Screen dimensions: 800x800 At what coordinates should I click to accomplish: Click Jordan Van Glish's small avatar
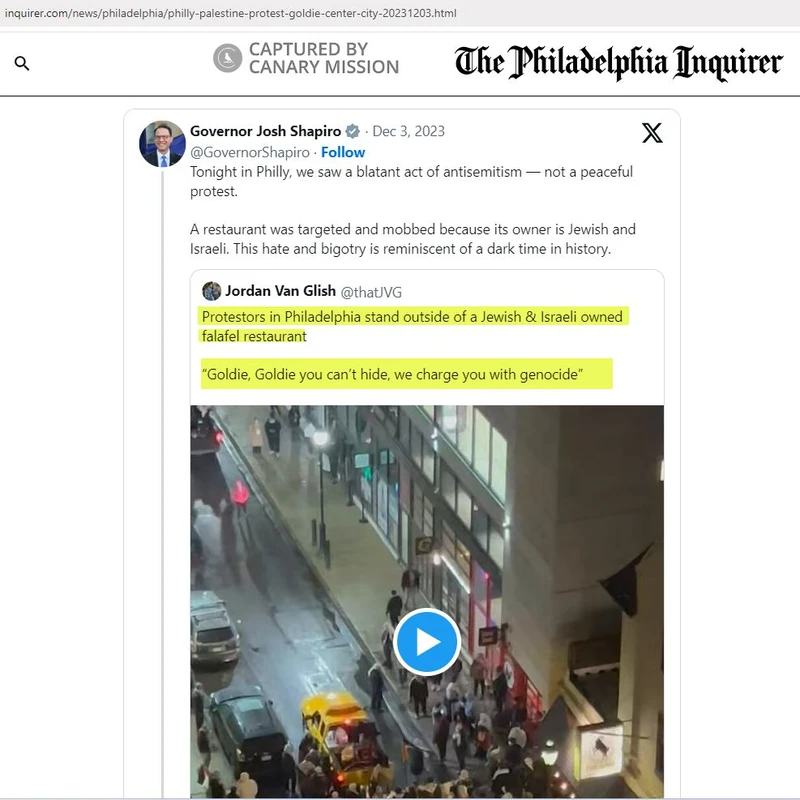pyautogui.click(x=211, y=291)
